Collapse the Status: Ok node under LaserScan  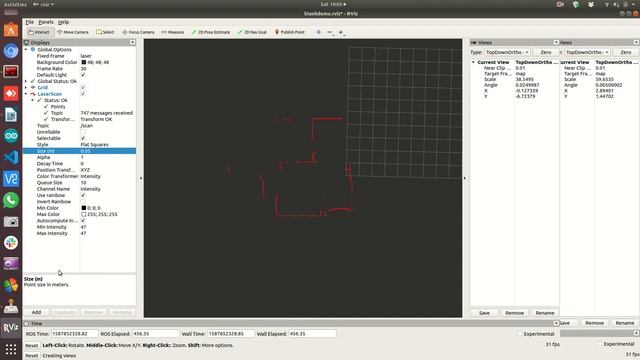pyautogui.click(x=33, y=100)
